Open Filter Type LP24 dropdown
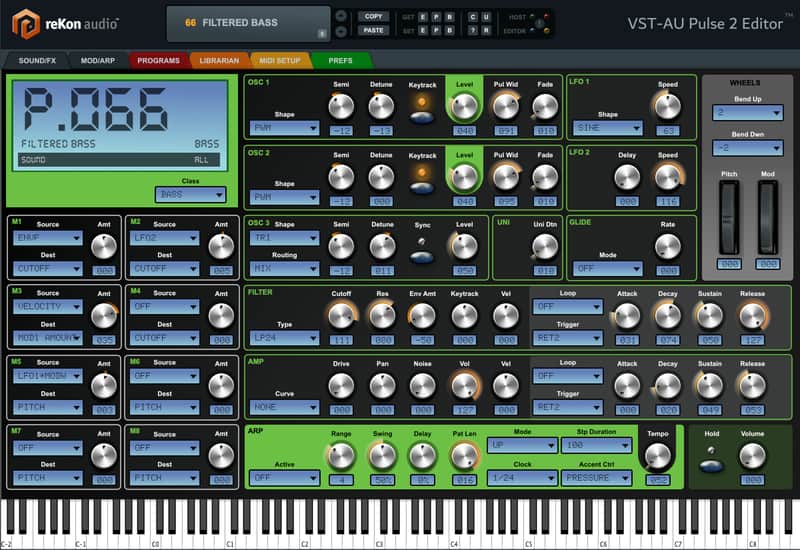The height and width of the screenshot is (550, 800). coord(284,338)
